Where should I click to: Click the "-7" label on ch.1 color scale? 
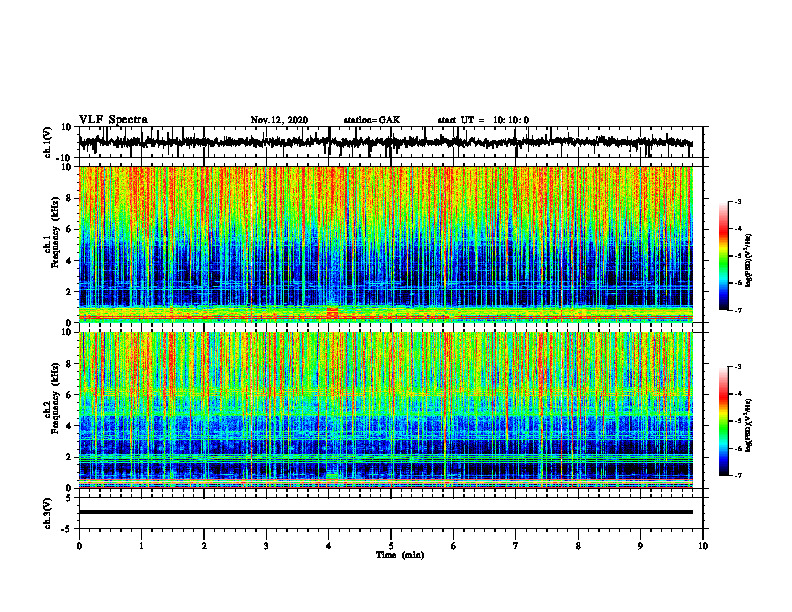(737, 310)
